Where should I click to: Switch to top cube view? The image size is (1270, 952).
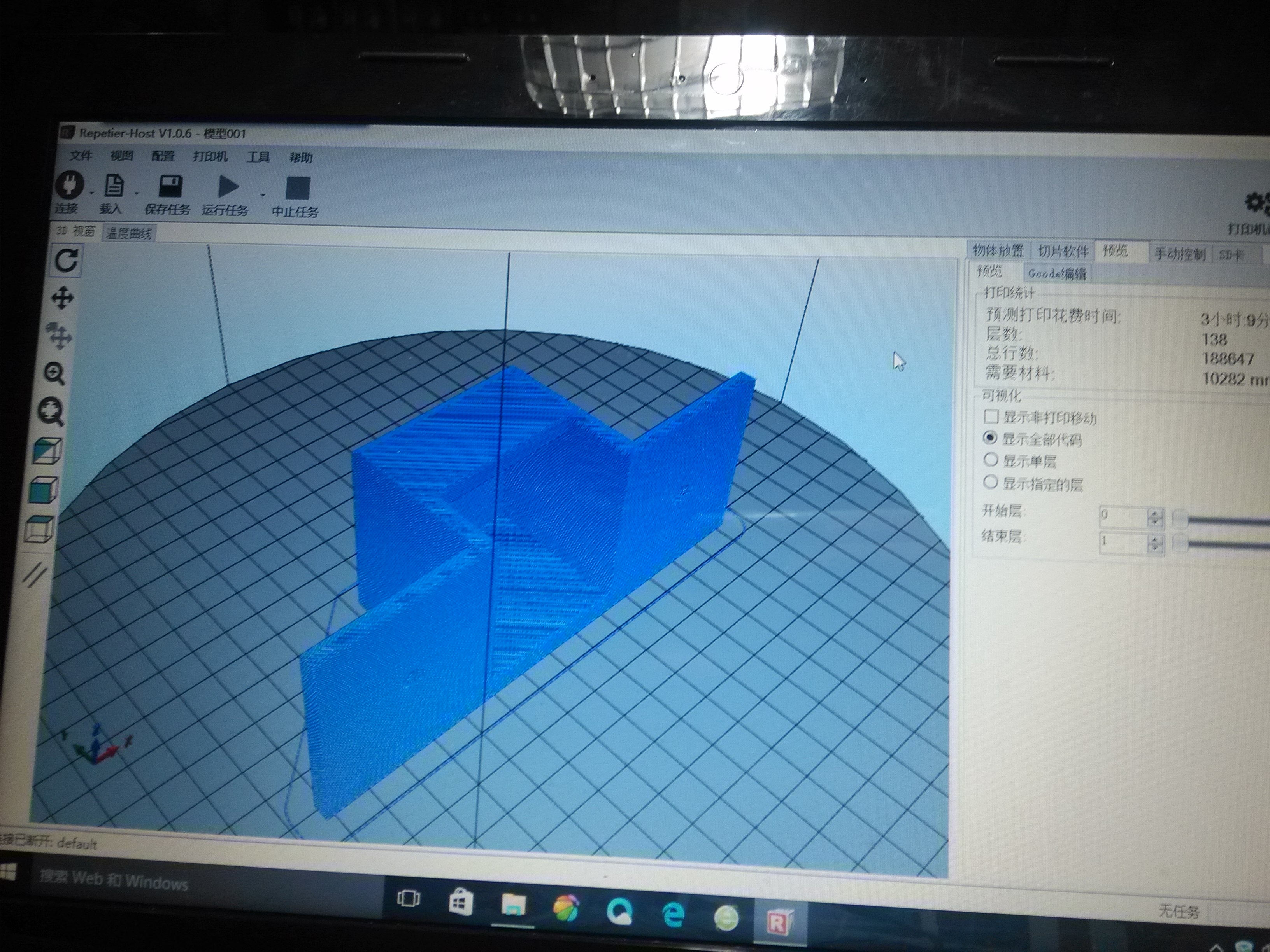(39, 528)
